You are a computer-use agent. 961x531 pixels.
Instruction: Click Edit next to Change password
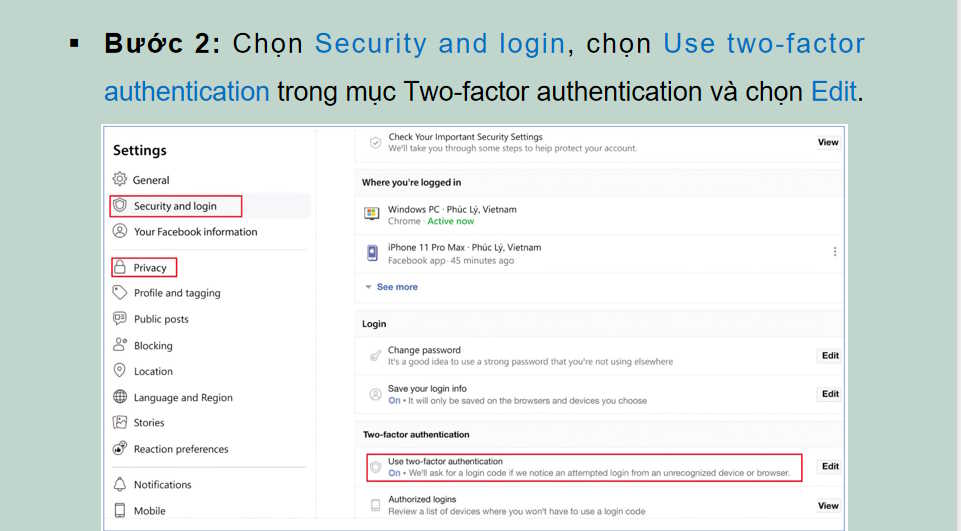(x=830, y=356)
